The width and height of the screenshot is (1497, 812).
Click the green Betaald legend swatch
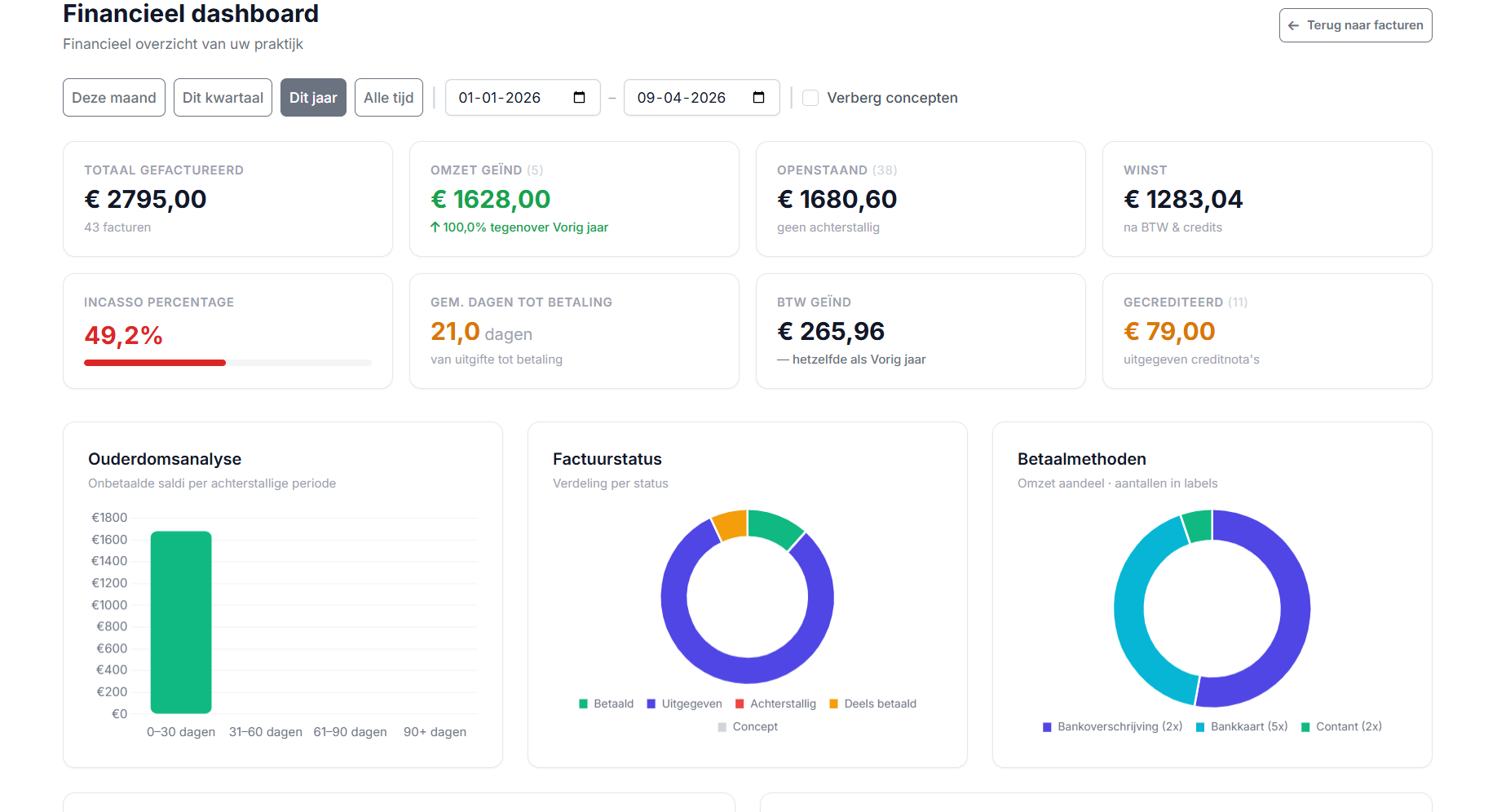tap(583, 704)
